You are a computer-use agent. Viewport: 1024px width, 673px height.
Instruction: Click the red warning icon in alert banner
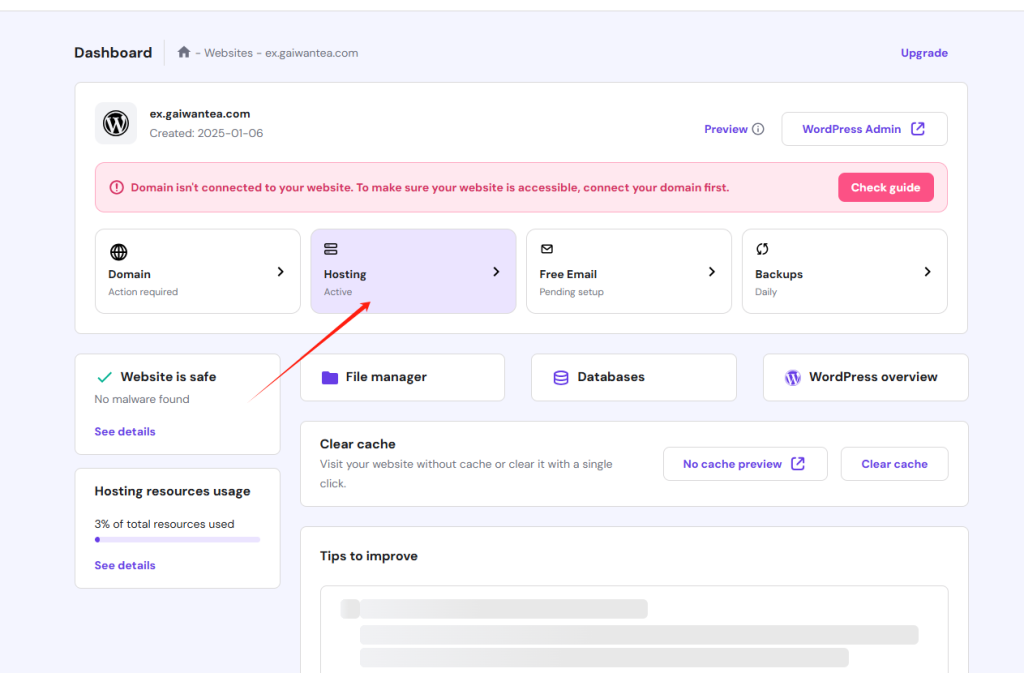click(x=117, y=188)
